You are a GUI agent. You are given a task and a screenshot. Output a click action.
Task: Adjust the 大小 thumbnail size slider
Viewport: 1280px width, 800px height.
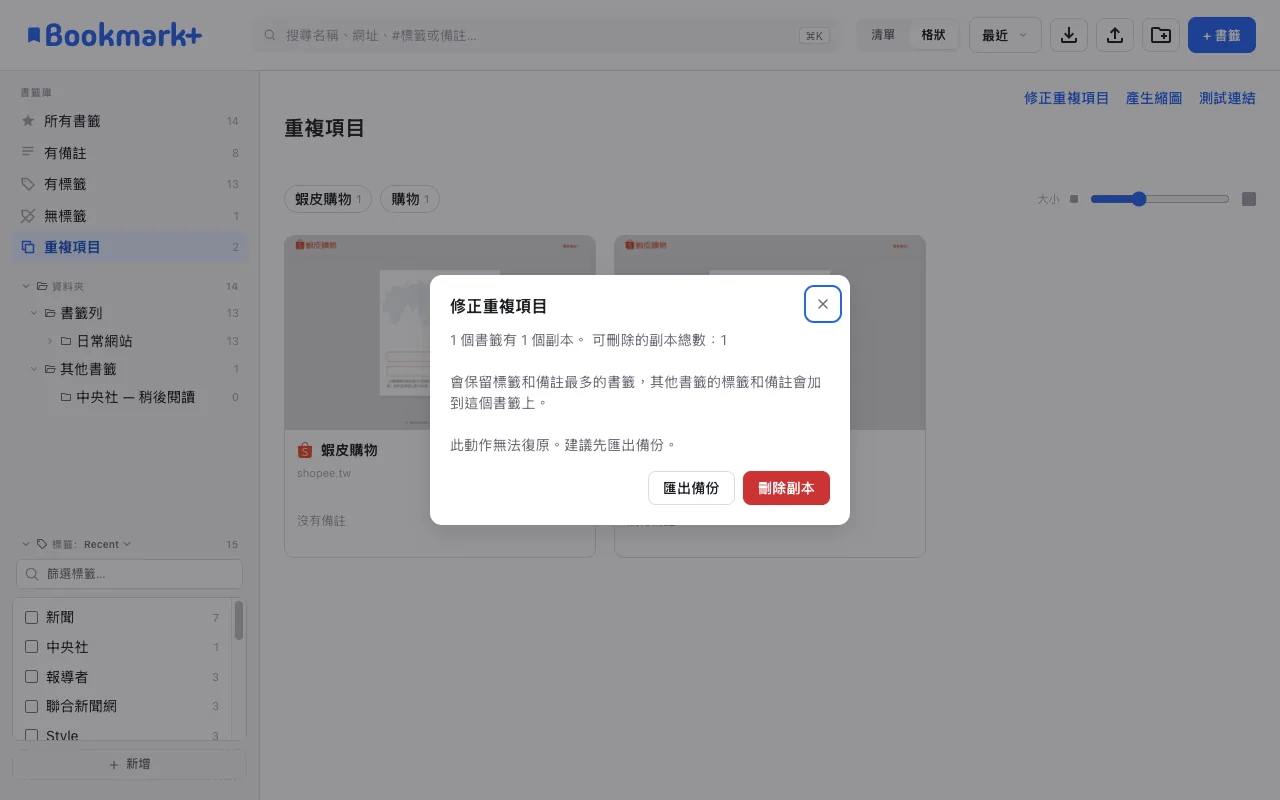coord(1160,199)
